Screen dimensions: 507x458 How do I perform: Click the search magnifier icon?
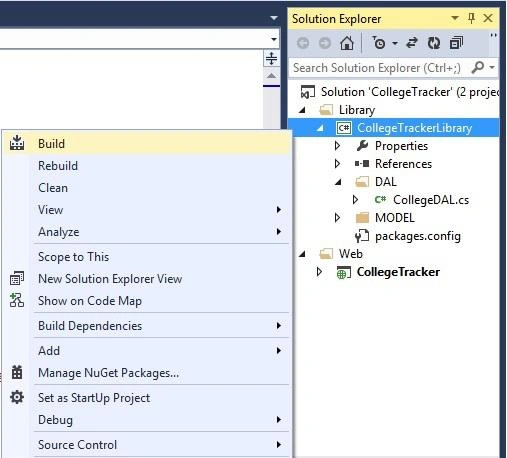click(478, 67)
